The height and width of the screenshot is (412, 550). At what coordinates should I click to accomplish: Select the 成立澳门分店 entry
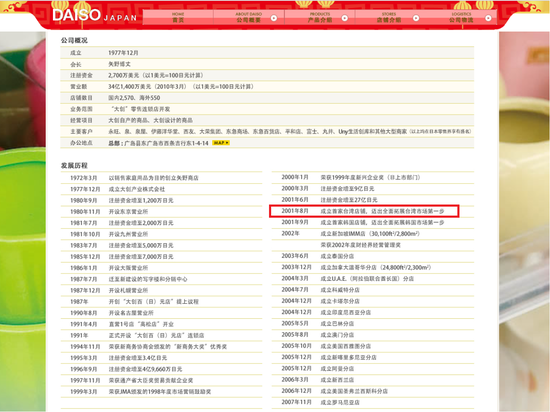click(x=337, y=335)
